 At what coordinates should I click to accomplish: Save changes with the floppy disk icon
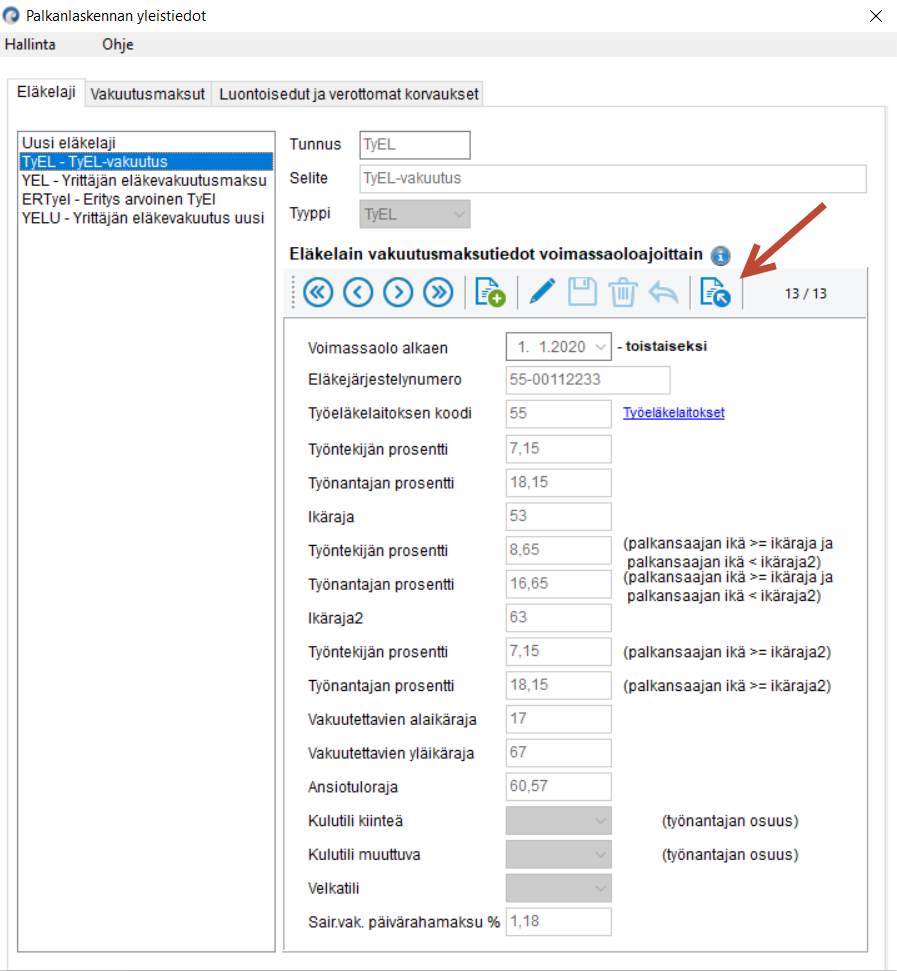(x=583, y=292)
